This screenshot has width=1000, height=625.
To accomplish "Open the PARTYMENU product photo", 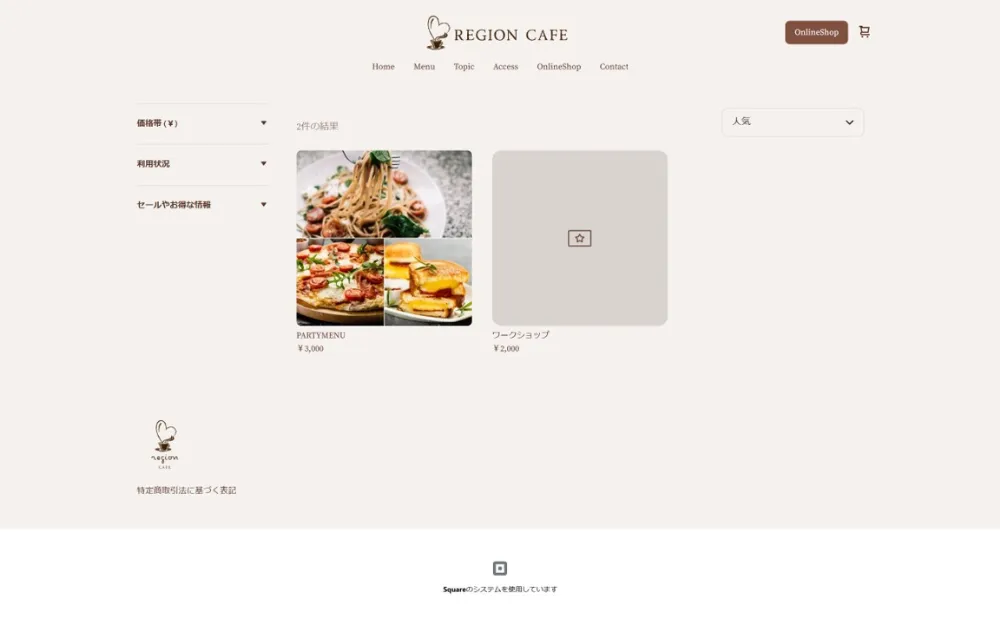I will coord(384,238).
